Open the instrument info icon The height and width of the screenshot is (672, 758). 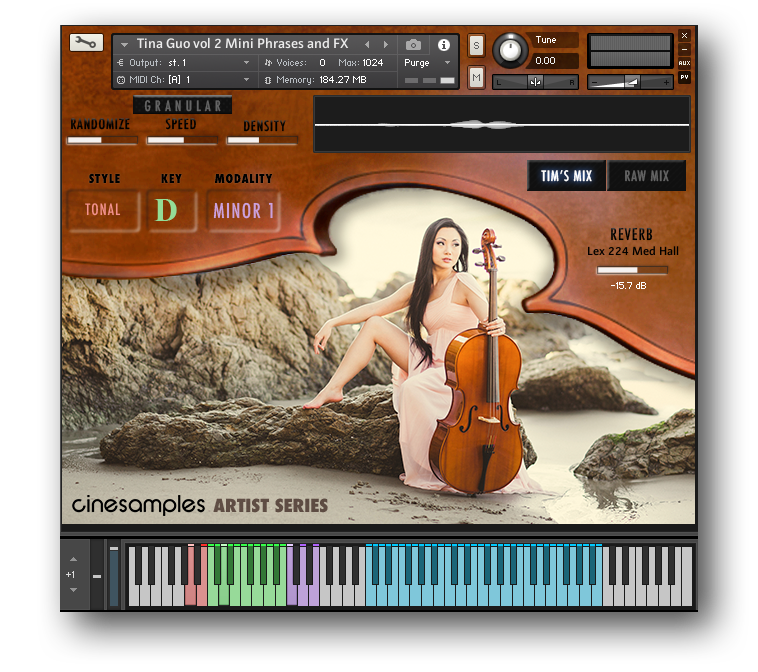point(443,45)
